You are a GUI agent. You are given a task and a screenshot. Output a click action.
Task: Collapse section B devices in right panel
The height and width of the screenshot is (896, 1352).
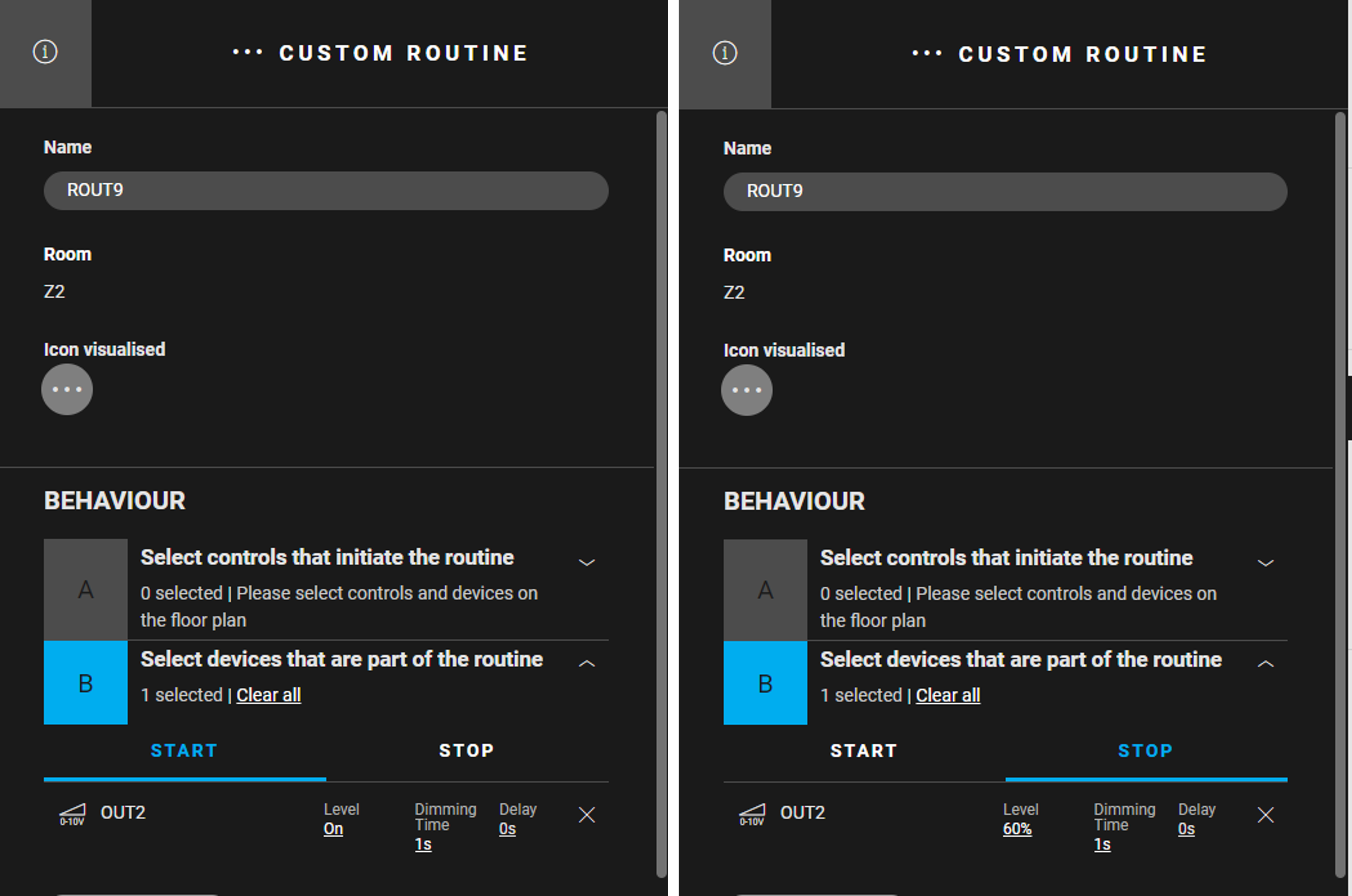(x=1266, y=663)
